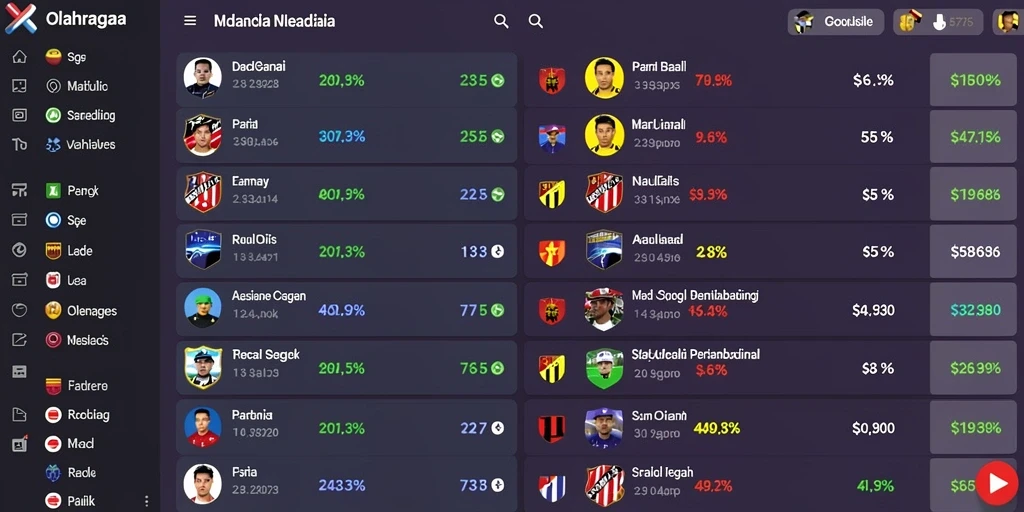Open the hamburger menu next to Mdancla Nleadiaia

[190, 21]
